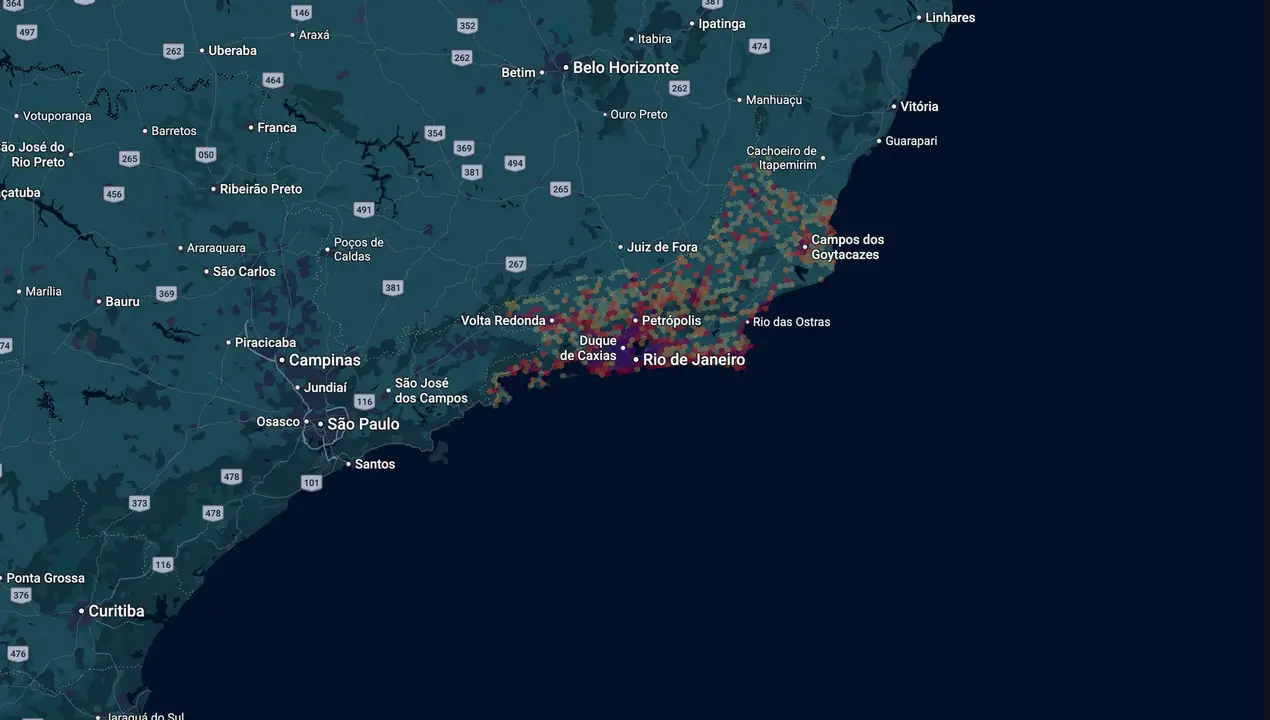The height and width of the screenshot is (720, 1270).
Task: Select the São Paulo city label
Action: [363, 424]
